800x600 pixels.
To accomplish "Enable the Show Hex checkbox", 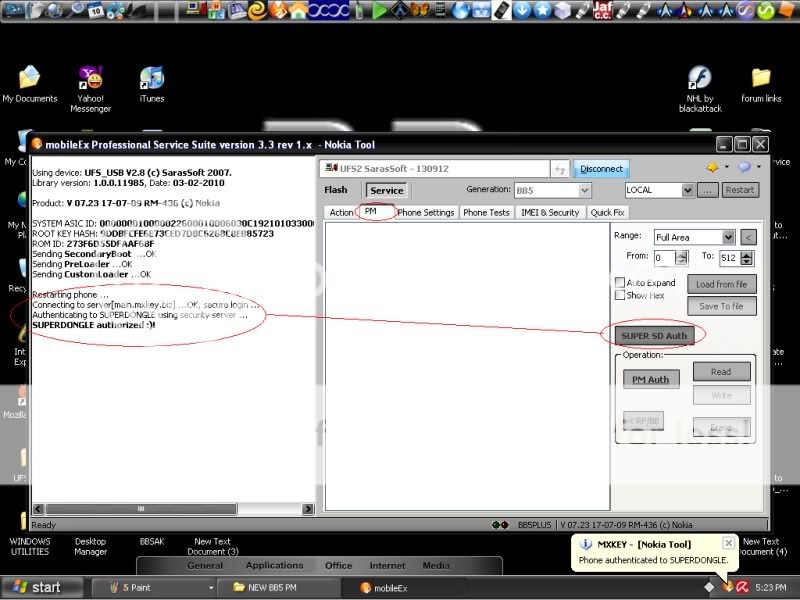I will [620, 295].
